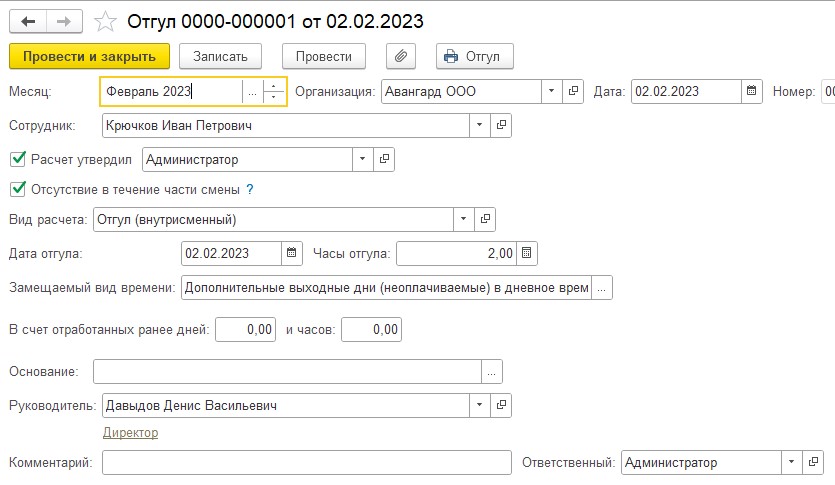The width and height of the screenshot is (835, 485).
Task: Click the back navigation arrow
Action: tap(28, 22)
